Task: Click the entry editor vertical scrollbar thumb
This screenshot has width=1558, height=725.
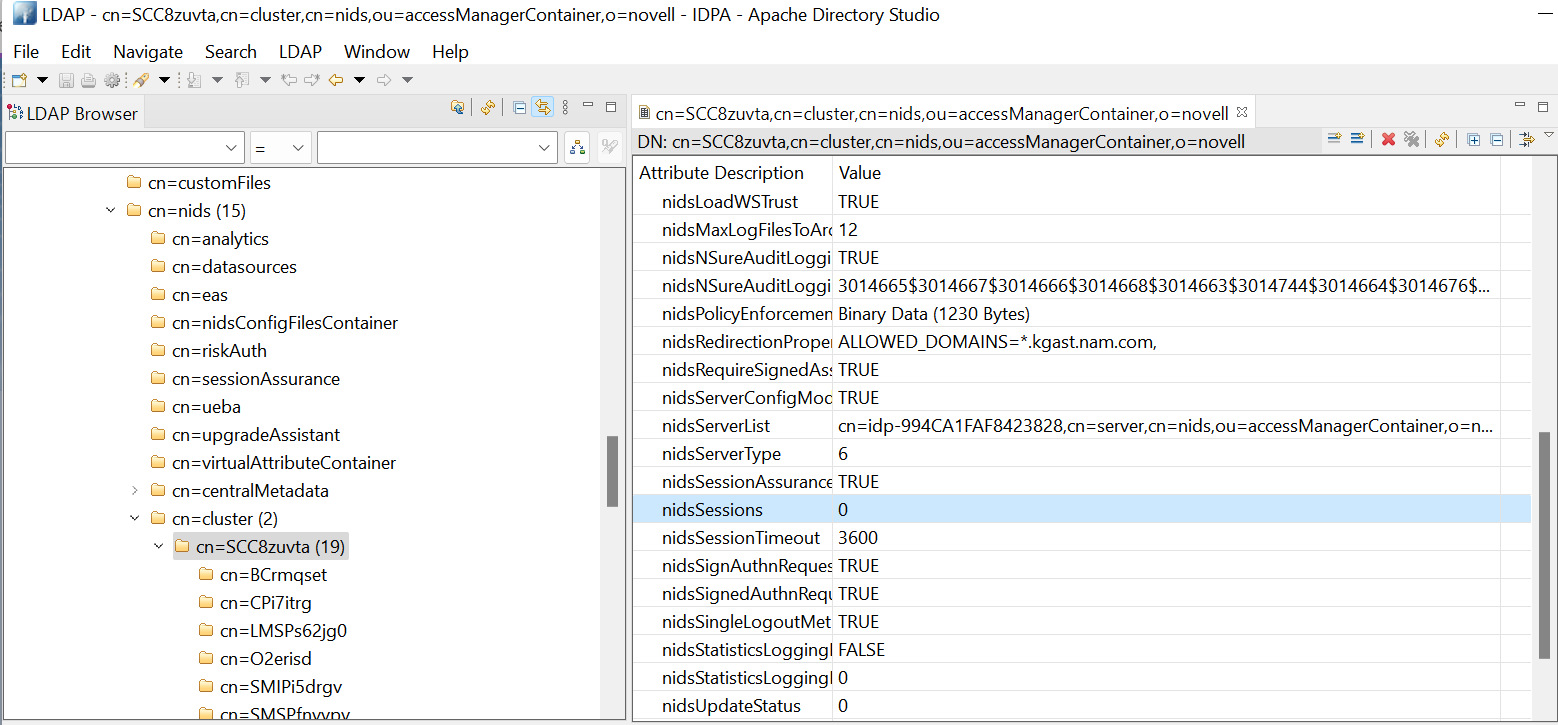Action: coord(1544,546)
